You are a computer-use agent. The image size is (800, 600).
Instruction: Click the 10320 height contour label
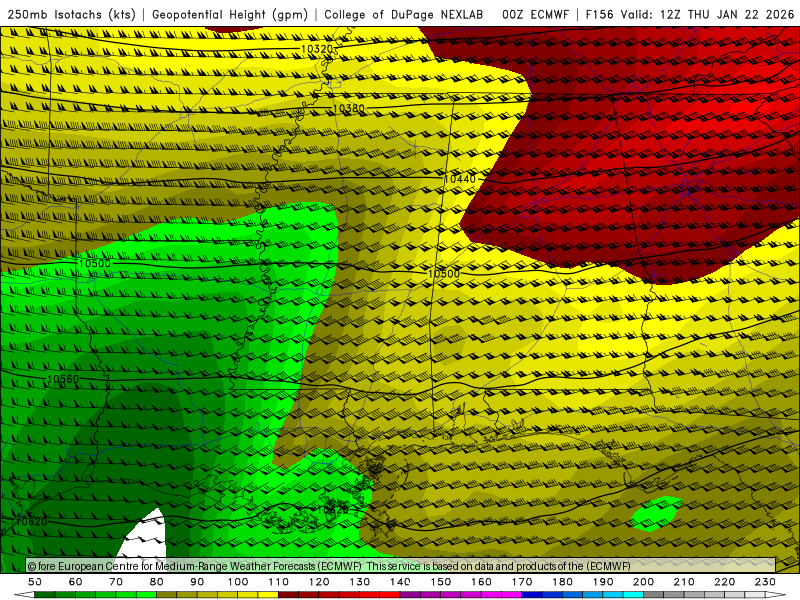pos(317,49)
